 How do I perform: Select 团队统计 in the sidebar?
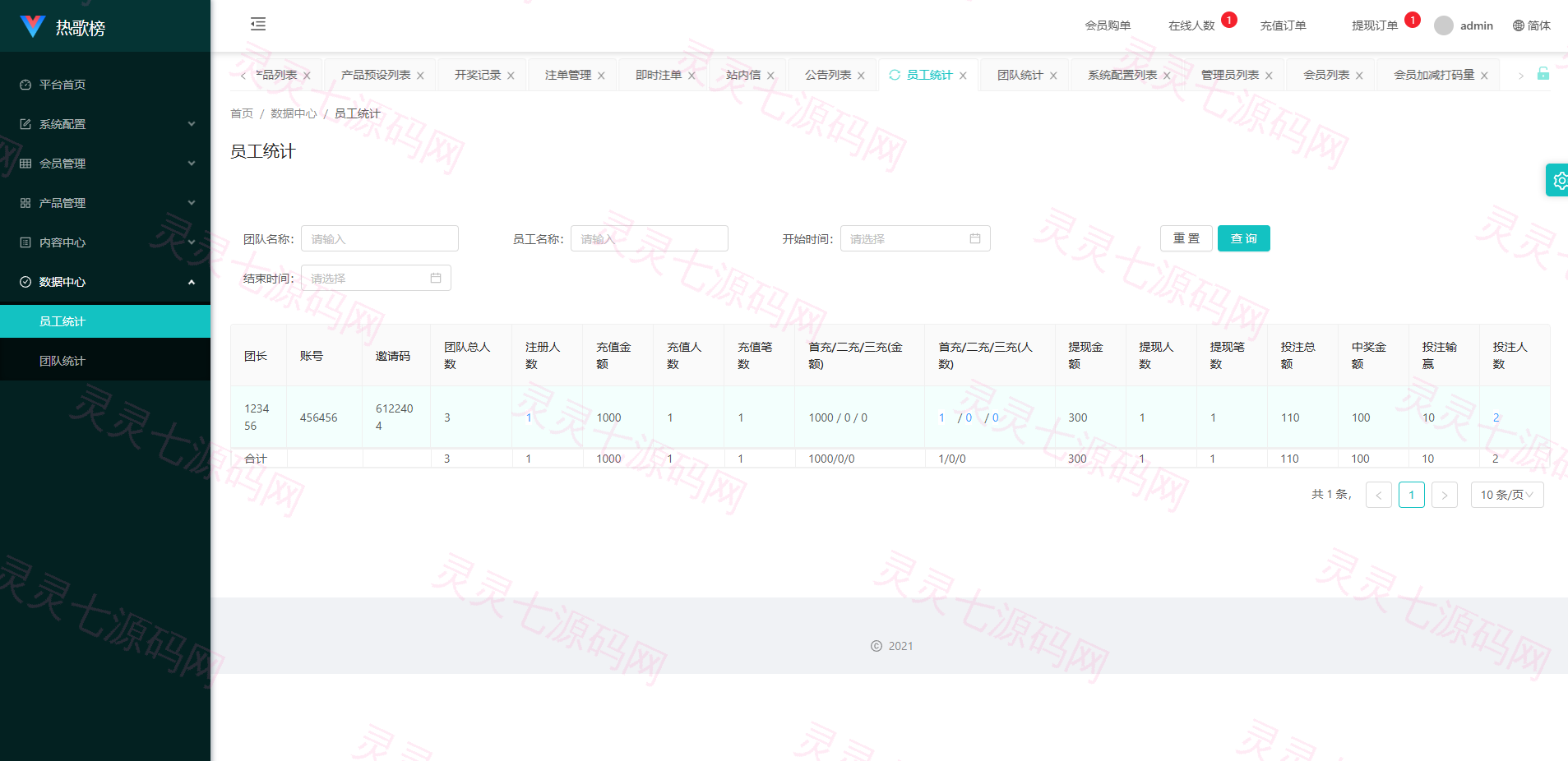[x=105, y=361]
